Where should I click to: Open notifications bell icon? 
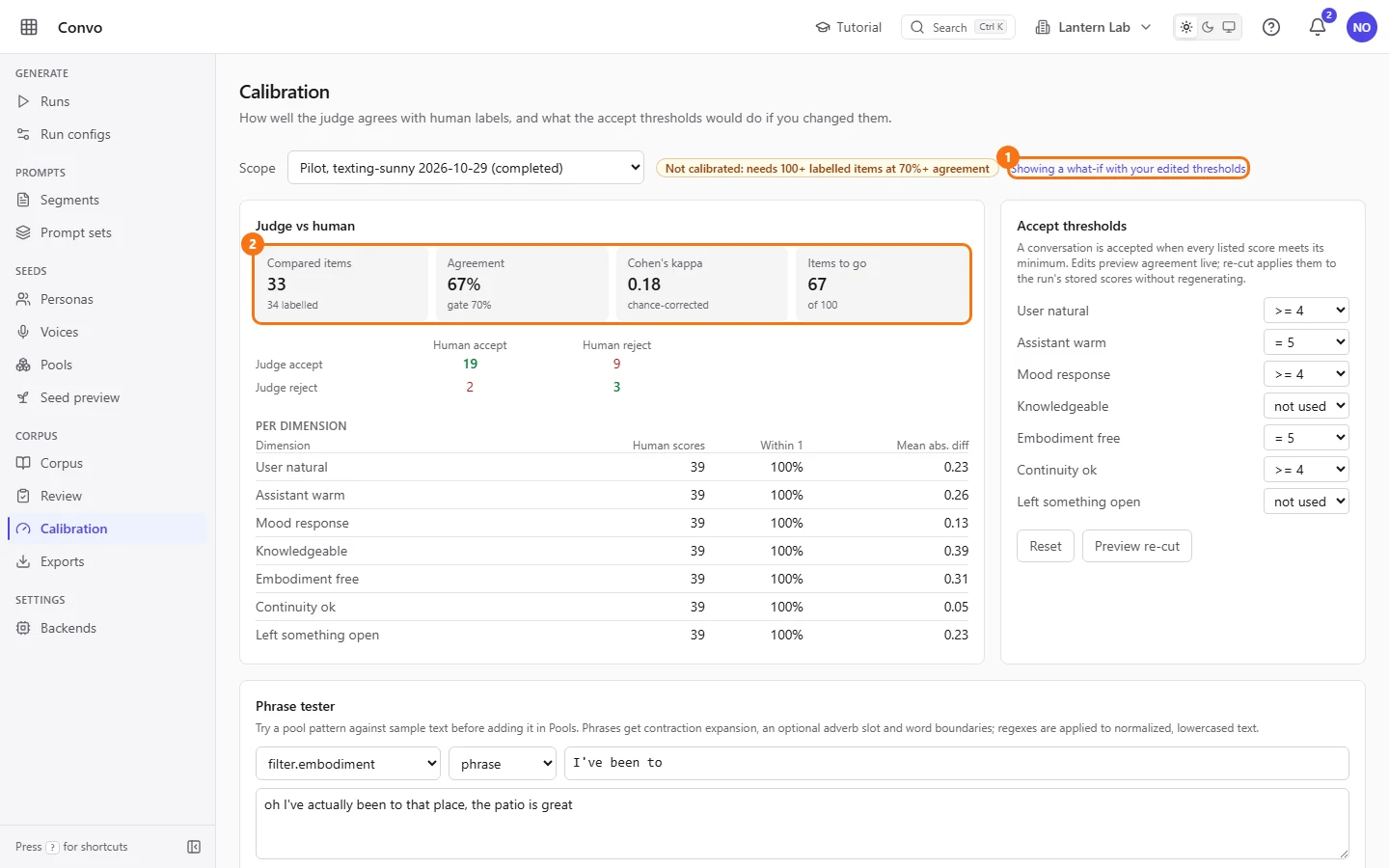(x=1318, y=27)
